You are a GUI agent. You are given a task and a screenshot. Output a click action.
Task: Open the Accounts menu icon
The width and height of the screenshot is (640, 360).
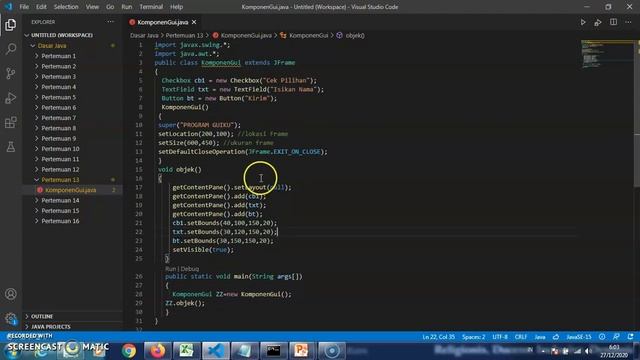[11, 294]
